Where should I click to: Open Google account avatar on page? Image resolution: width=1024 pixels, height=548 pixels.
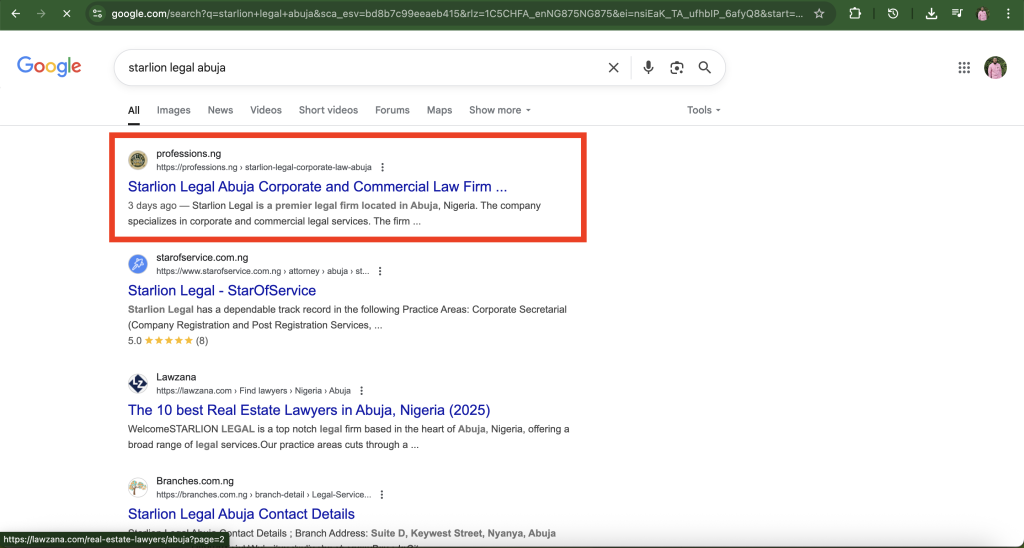tap(995, 67)
